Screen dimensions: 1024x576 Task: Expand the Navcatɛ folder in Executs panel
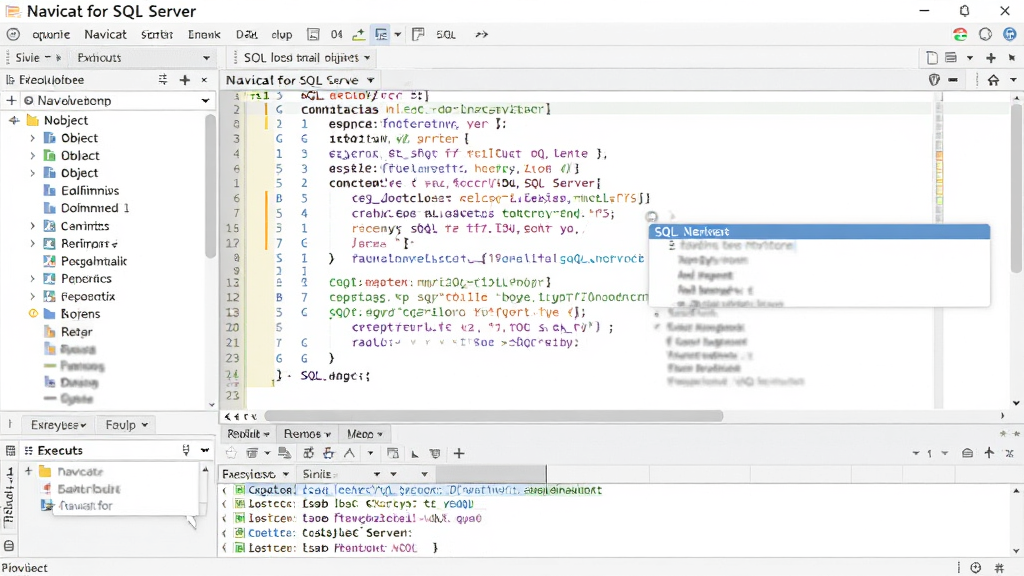(28, 471)
